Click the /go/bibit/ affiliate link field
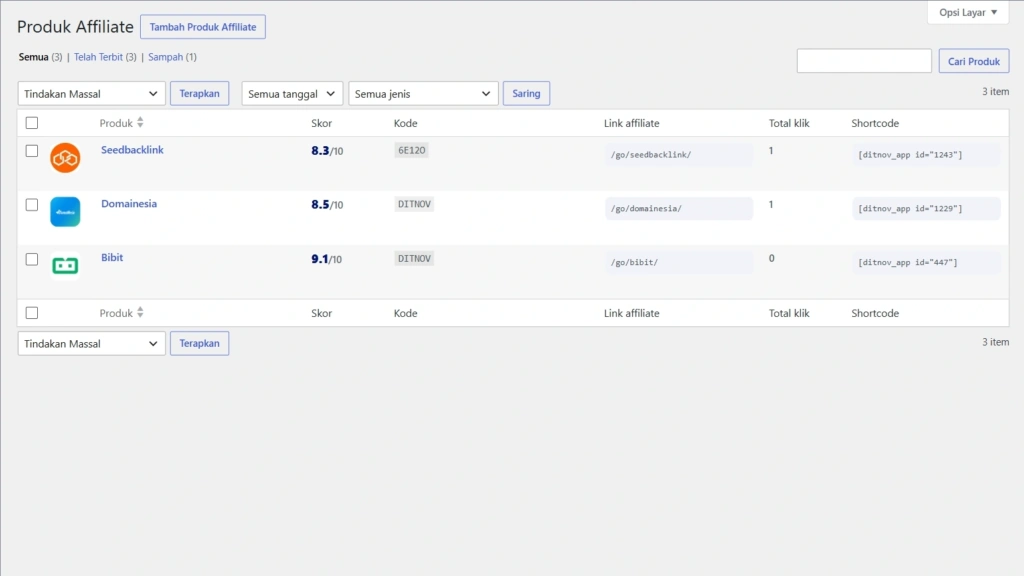The image size is (1024, 576). (679, 263)
